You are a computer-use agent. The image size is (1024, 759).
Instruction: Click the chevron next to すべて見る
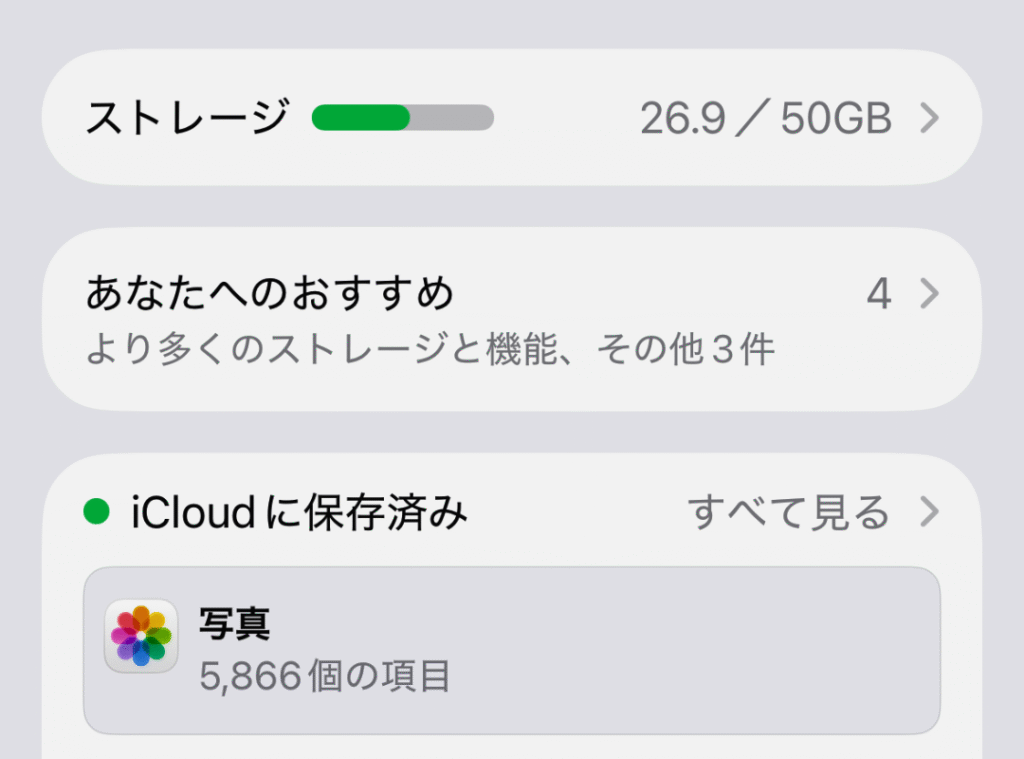coord(930,513)
